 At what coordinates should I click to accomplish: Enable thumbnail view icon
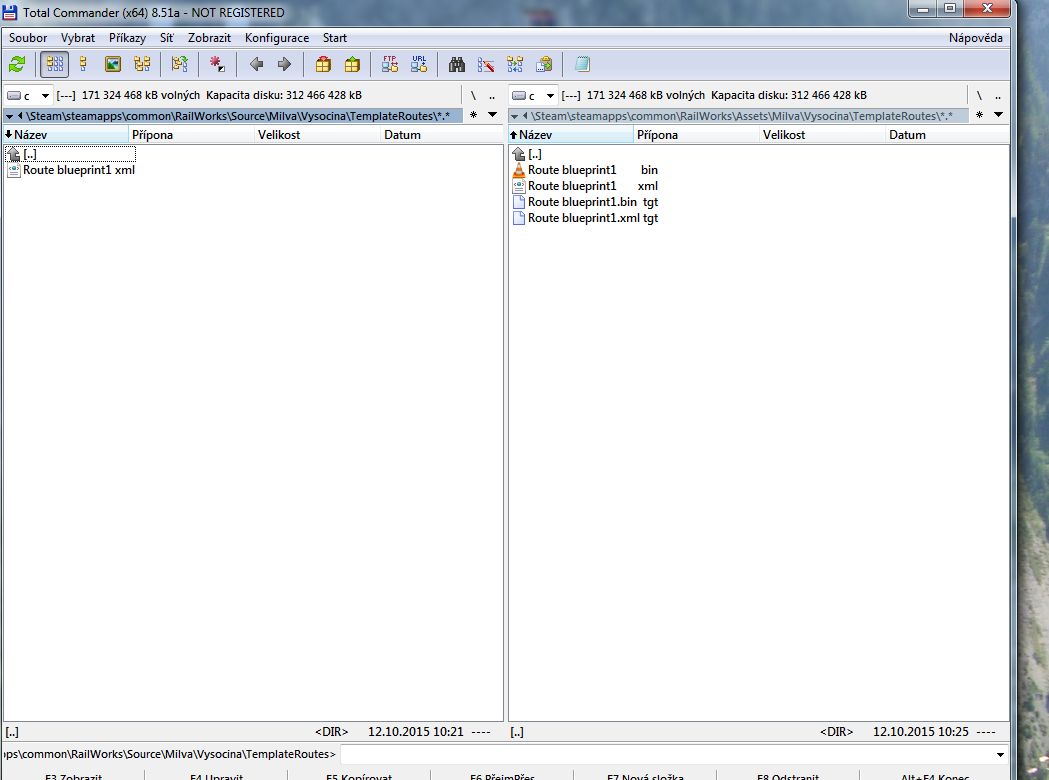pyautogui.click(x=112, y=64)
